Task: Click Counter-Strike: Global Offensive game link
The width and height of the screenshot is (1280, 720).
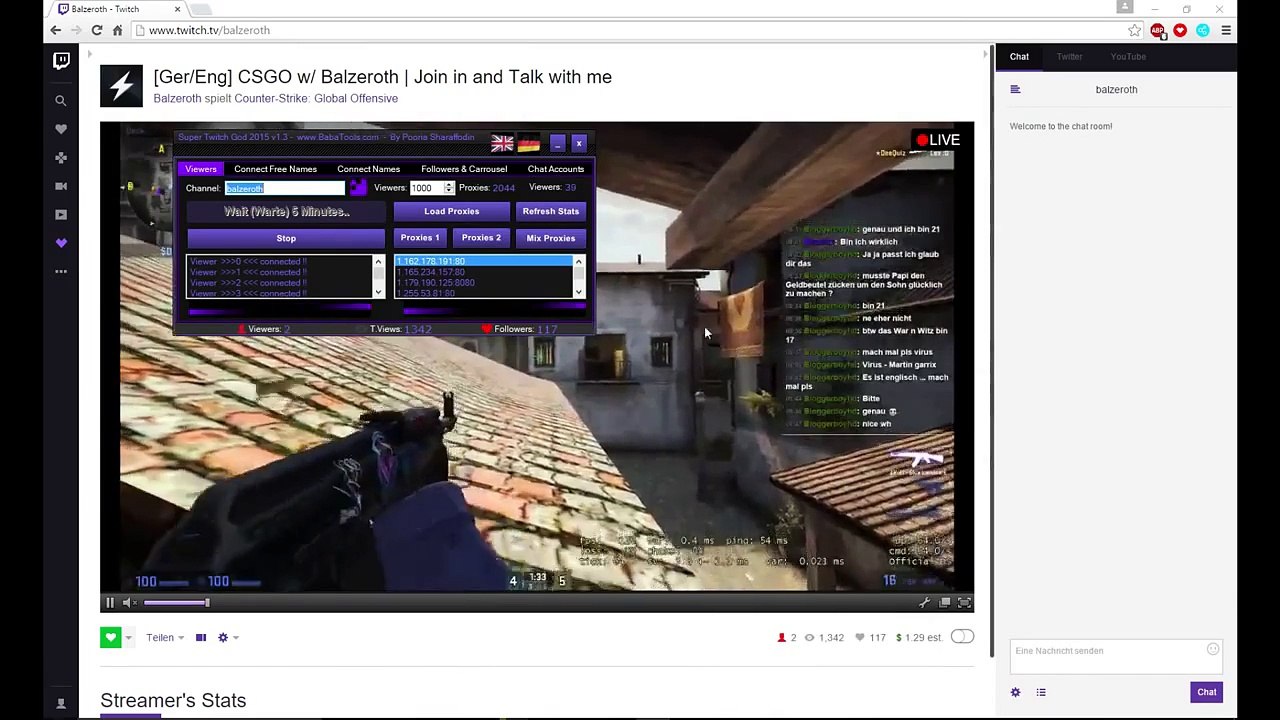Action: (x=316, y=98)
